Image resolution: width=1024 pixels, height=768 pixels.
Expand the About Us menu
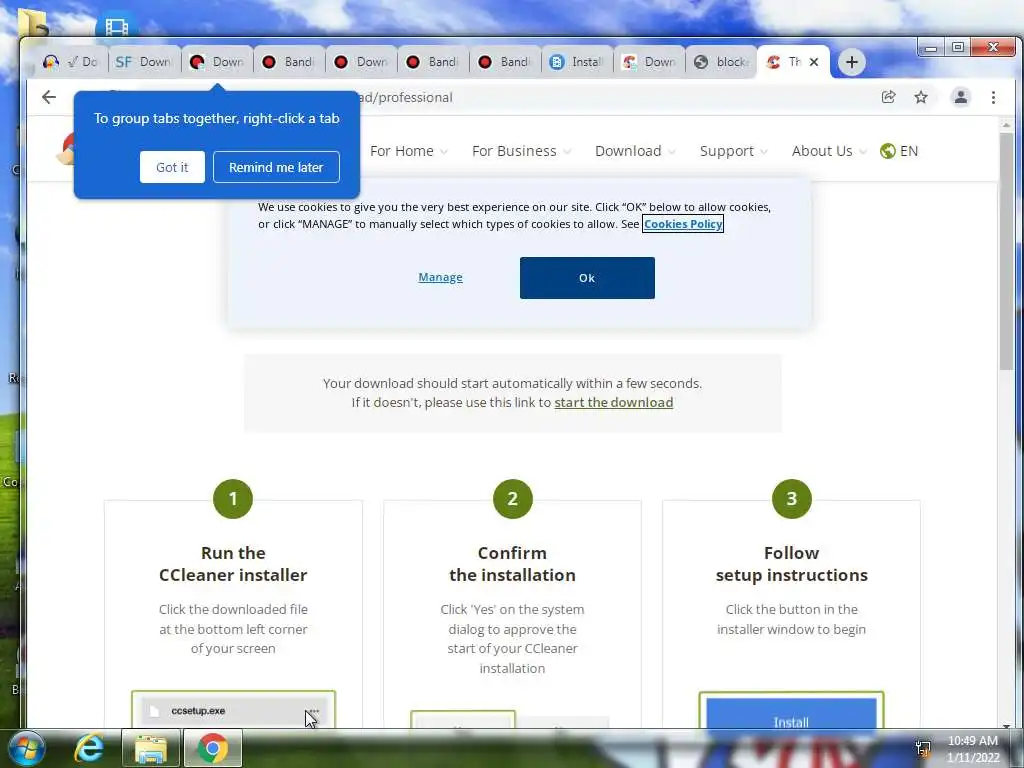point(829,151)
